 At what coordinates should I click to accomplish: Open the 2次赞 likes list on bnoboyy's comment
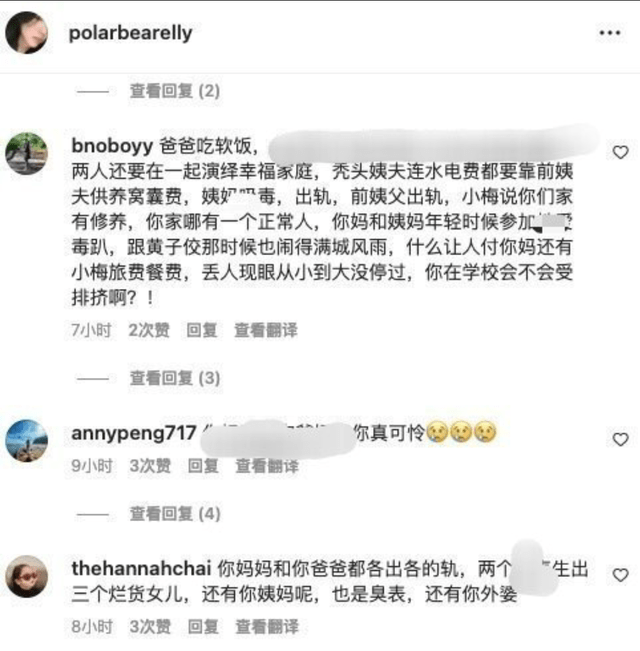point(149,330)
